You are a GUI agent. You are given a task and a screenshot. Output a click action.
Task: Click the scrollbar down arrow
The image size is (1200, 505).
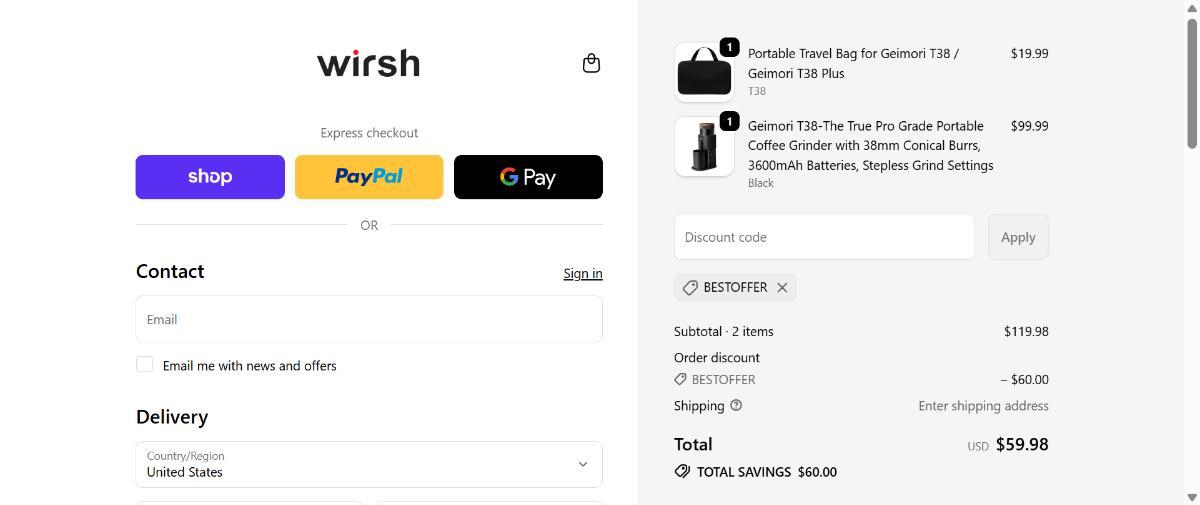[x=1191, y=497]
